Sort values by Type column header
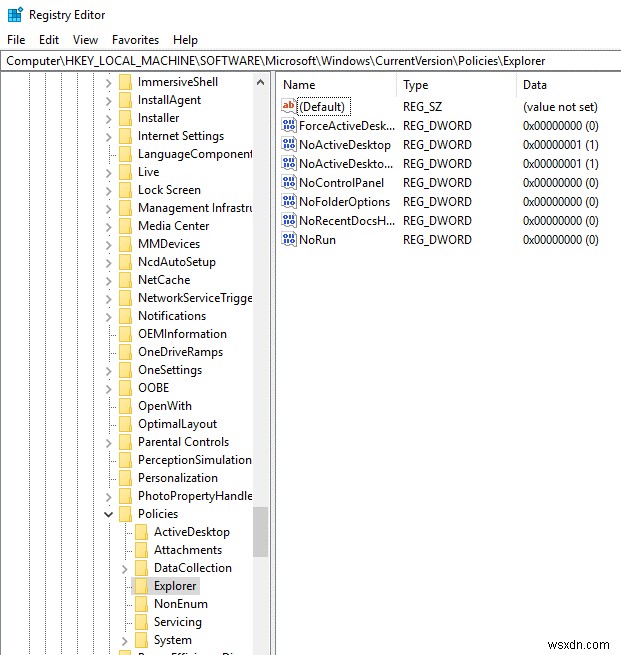The image size is (621, 655). 456,85
